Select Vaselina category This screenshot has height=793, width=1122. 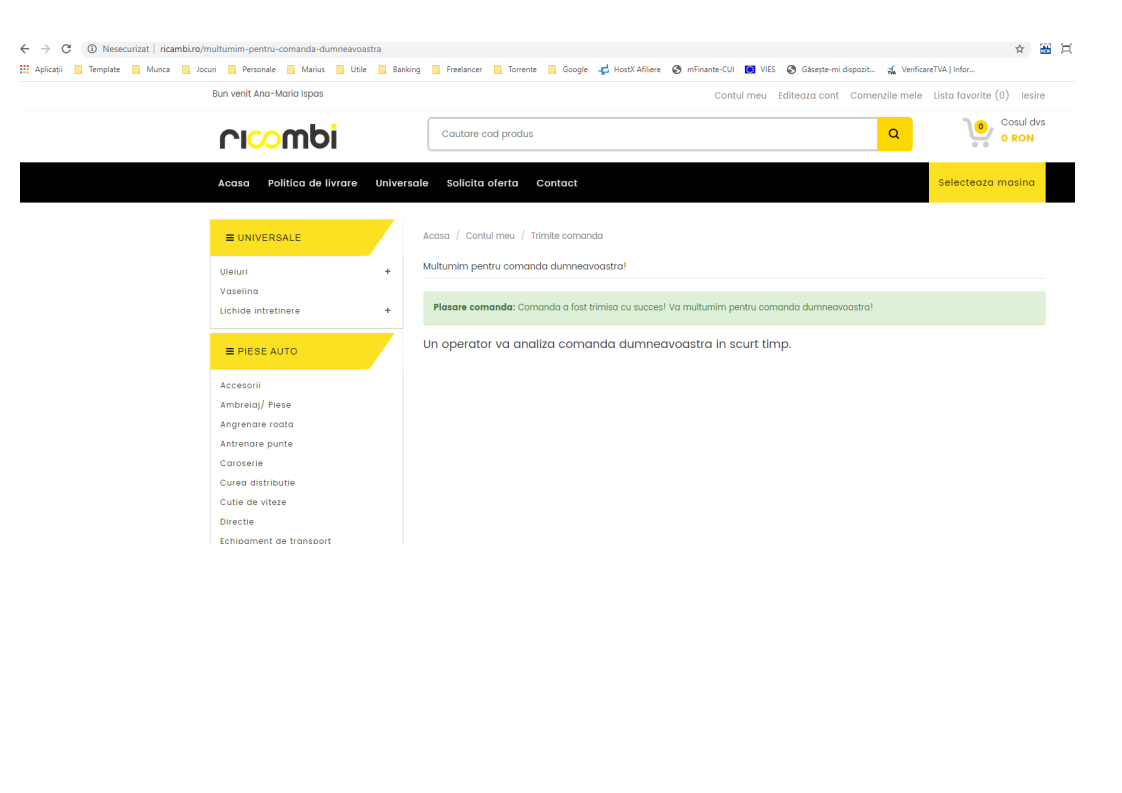pos(239,291)
